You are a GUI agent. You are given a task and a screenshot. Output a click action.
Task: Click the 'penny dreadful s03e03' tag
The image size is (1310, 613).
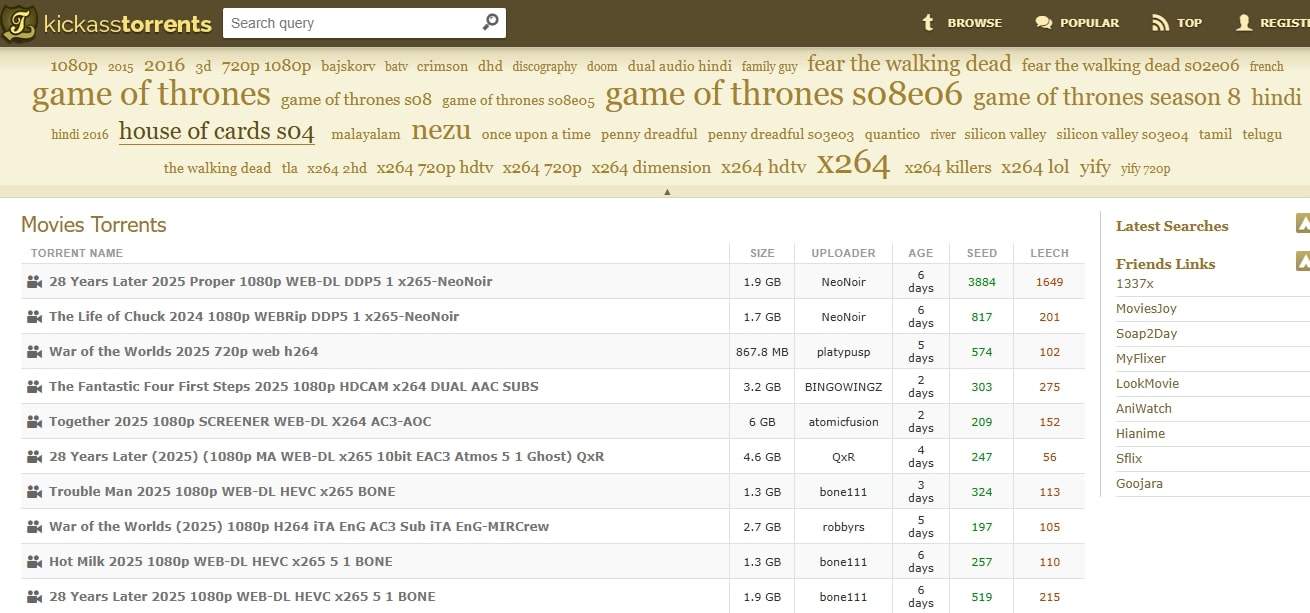tap(781, 134)
